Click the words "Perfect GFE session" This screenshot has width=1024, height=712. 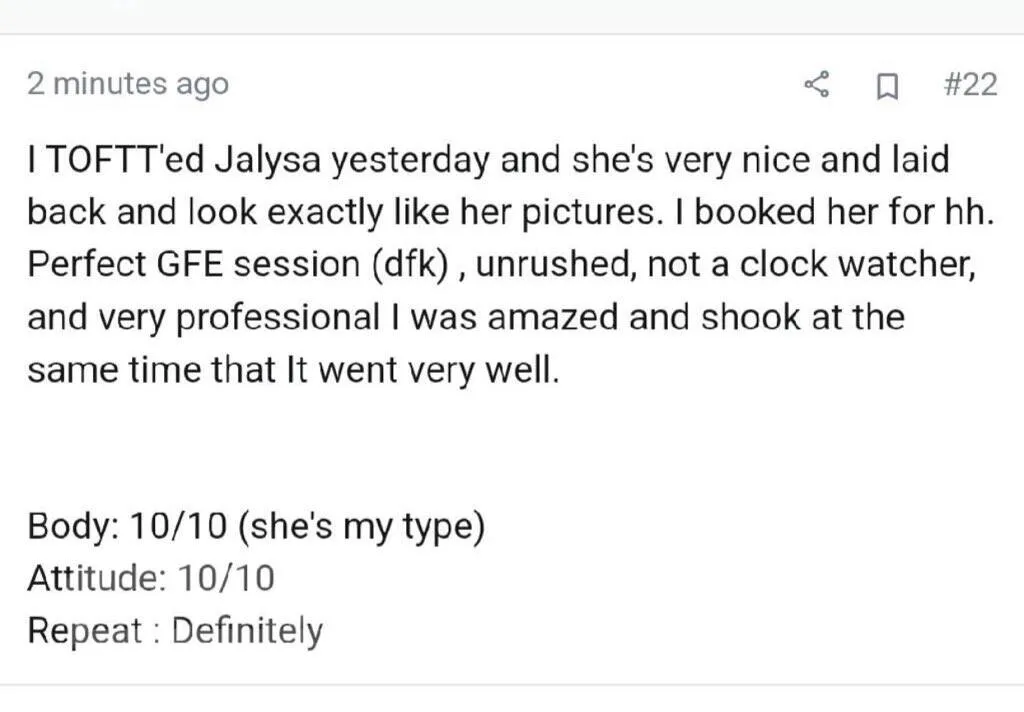tap(193, 265)
